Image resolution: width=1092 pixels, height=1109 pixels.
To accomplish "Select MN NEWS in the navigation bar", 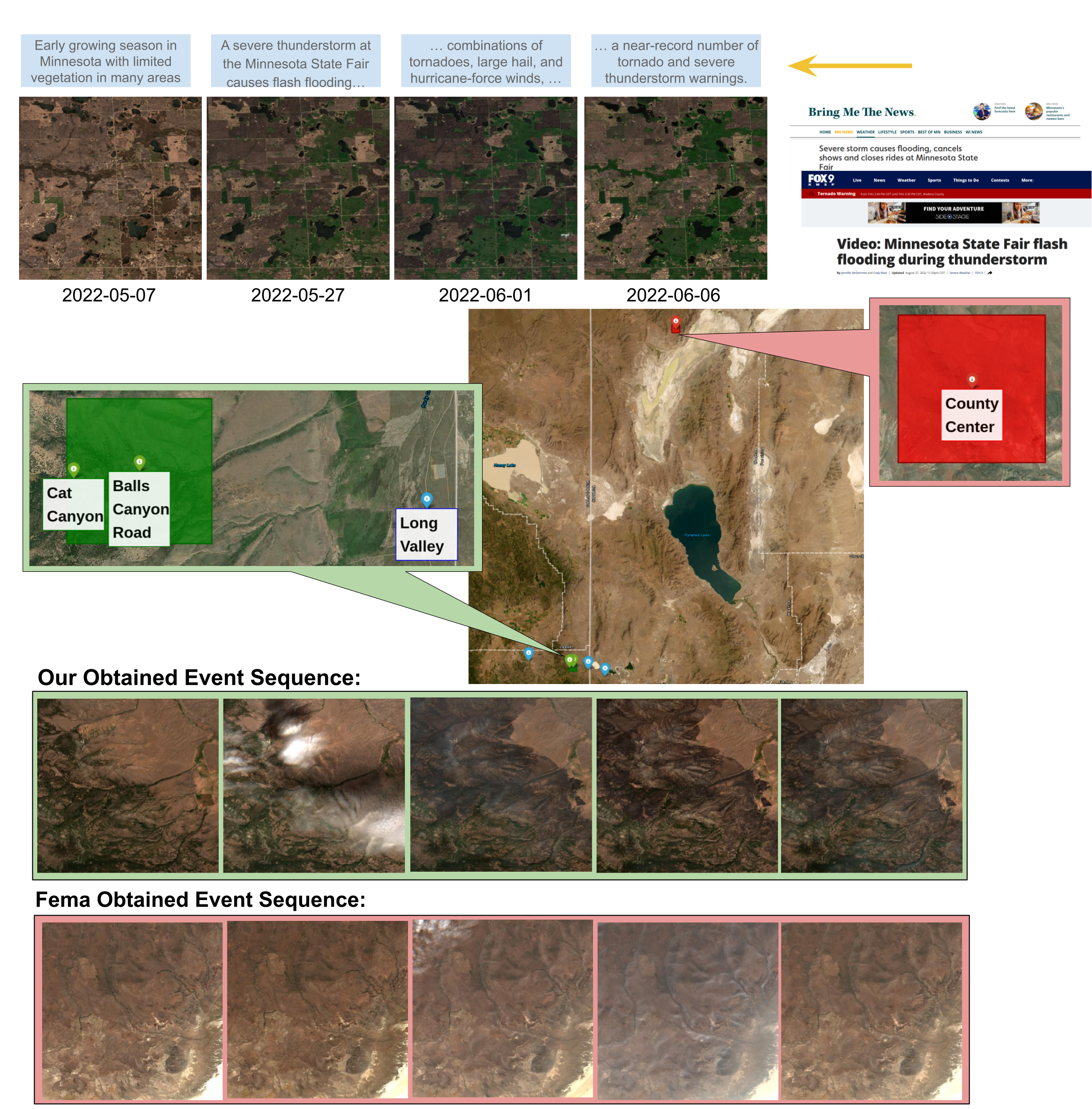I will pos(843,132).
